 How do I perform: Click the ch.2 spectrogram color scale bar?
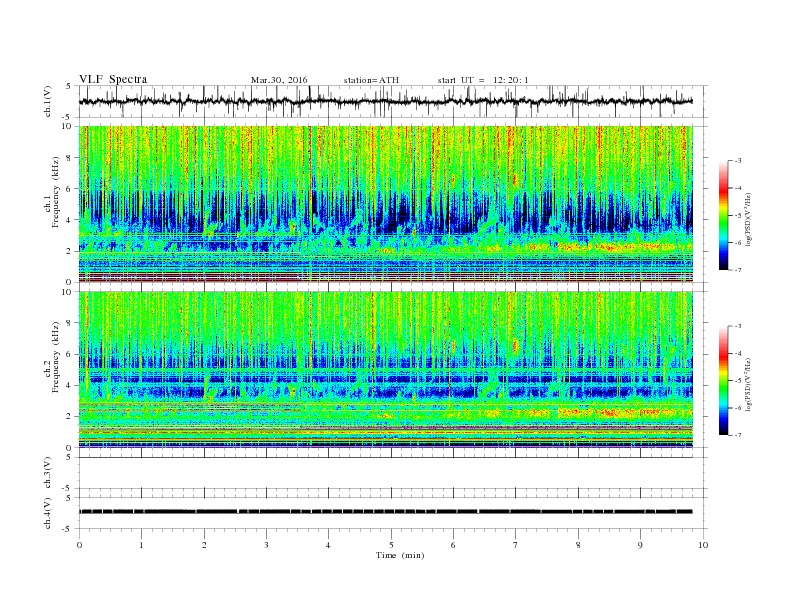pyautogui.click(x=723, y=381)
